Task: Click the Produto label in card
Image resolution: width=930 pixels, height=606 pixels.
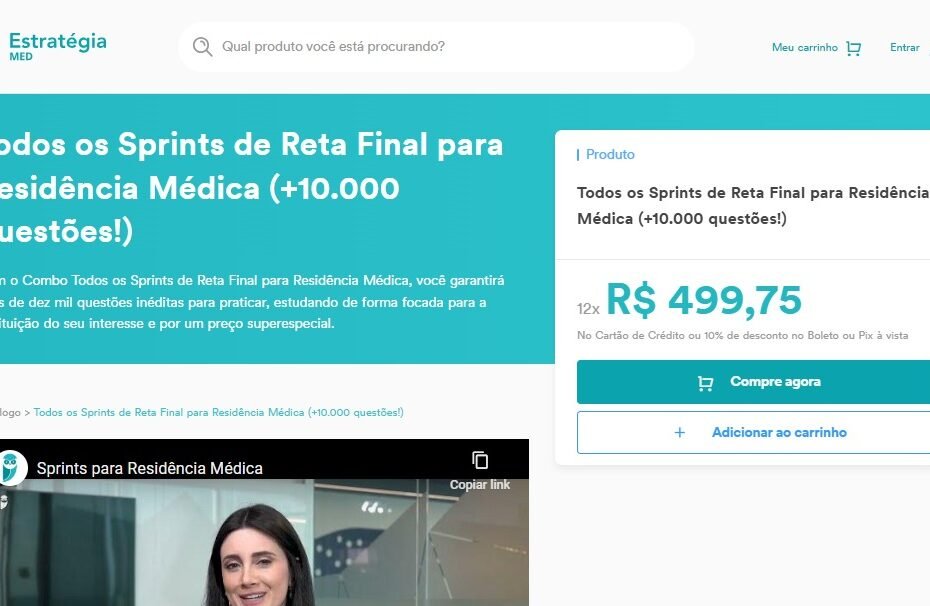Action: pyautogui.click(x=610, y=154)
